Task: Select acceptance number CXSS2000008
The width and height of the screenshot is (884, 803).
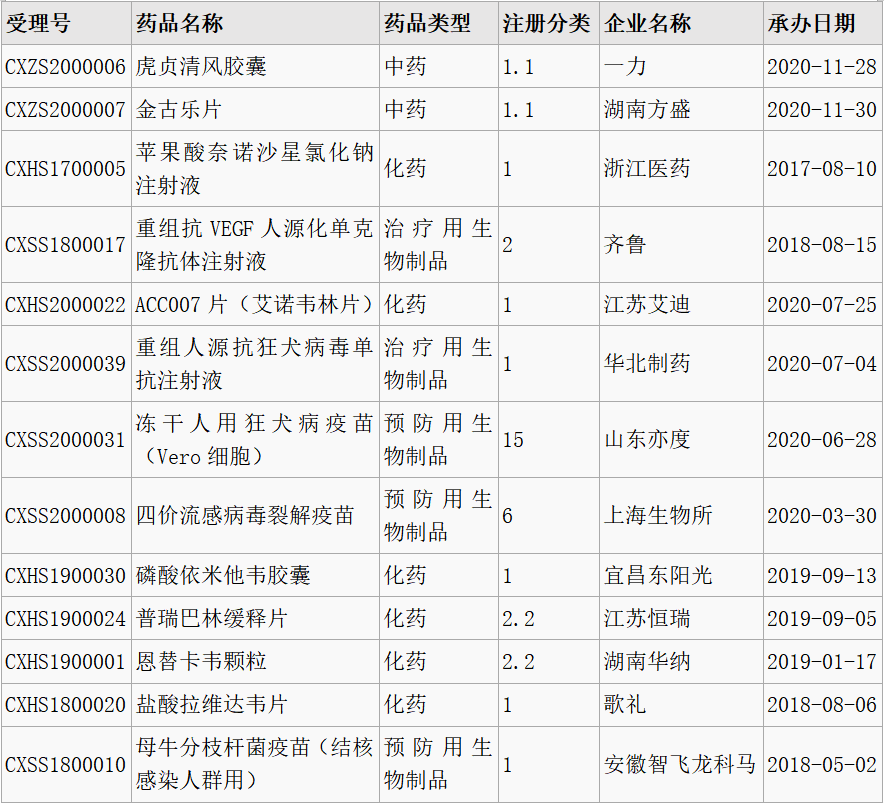Action: coord(65,516)
